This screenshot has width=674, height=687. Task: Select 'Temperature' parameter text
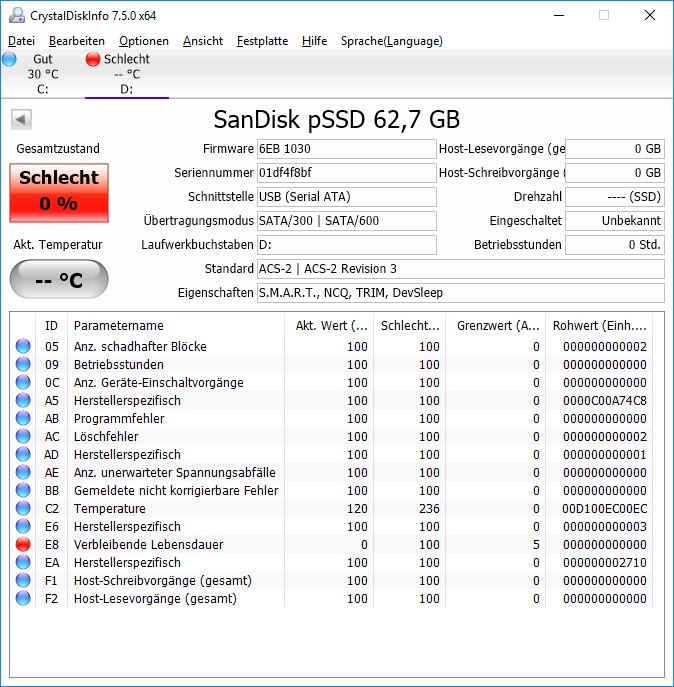click(110, 509)
